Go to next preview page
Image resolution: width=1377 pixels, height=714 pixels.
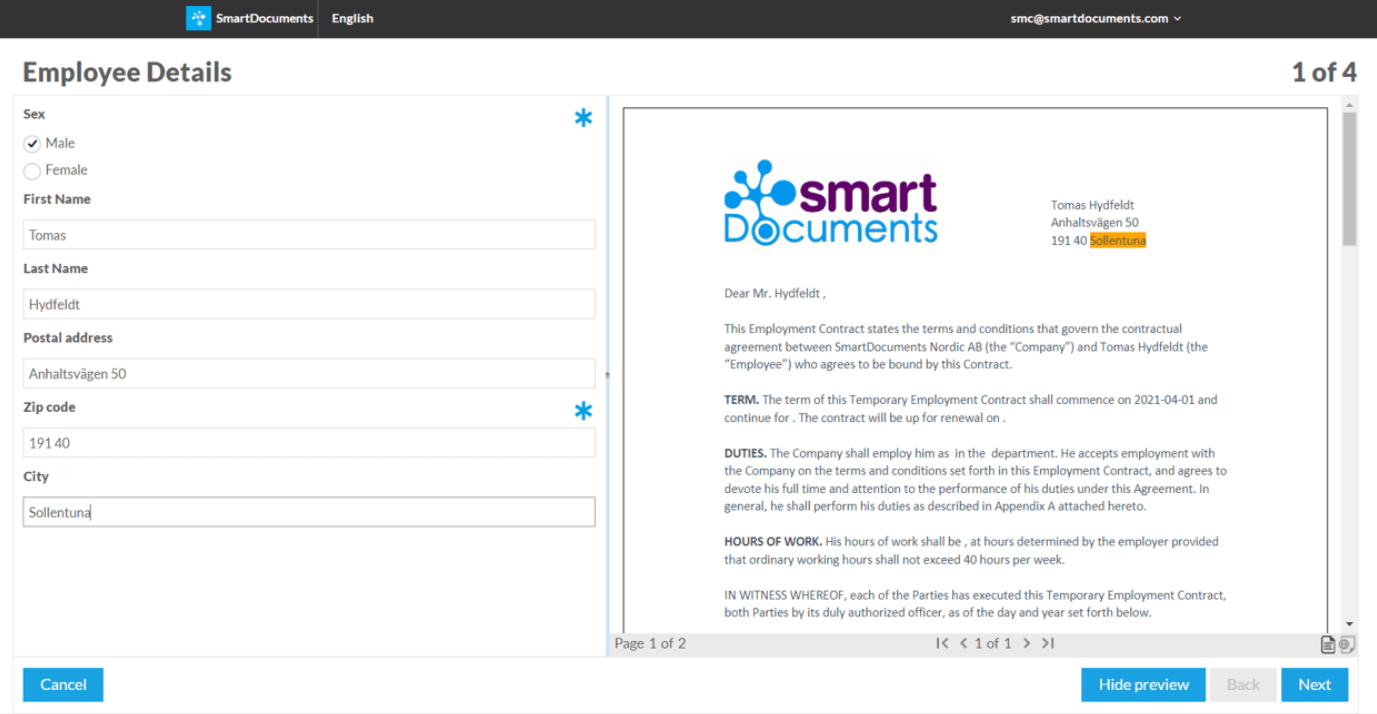click(1026, 643)
